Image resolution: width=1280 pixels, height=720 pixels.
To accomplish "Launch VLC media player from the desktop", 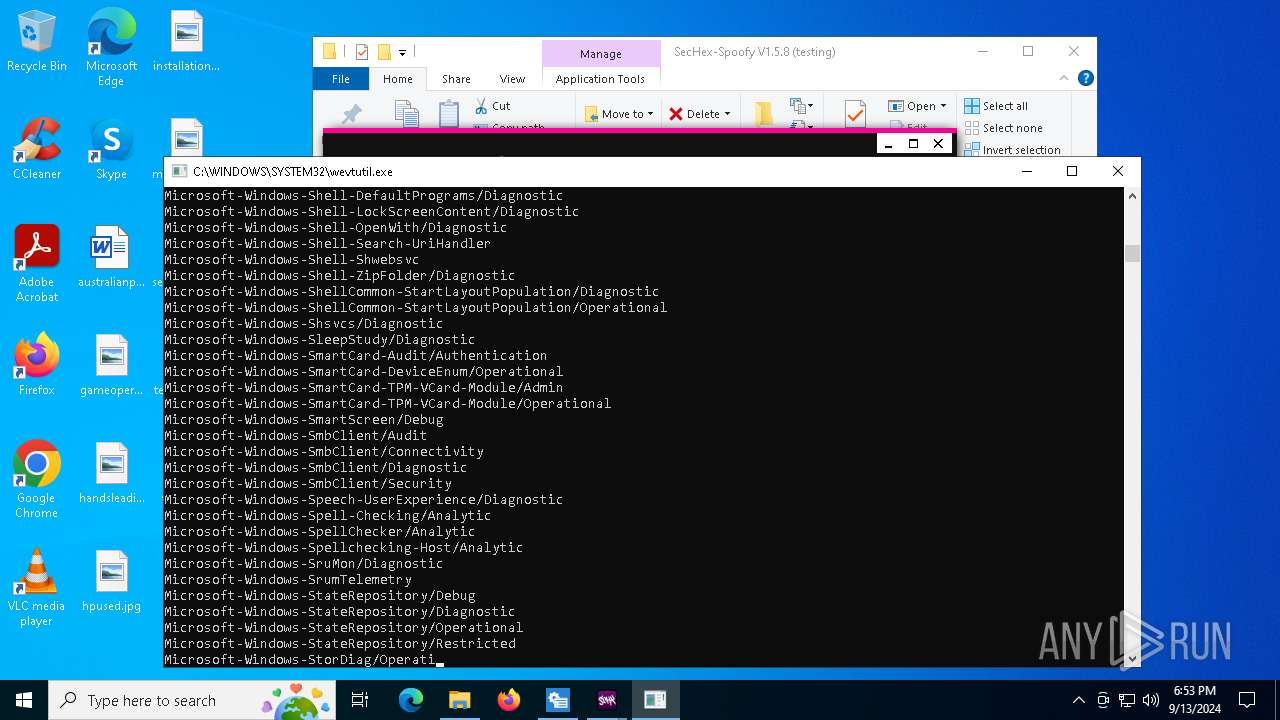I will [37, 588].
